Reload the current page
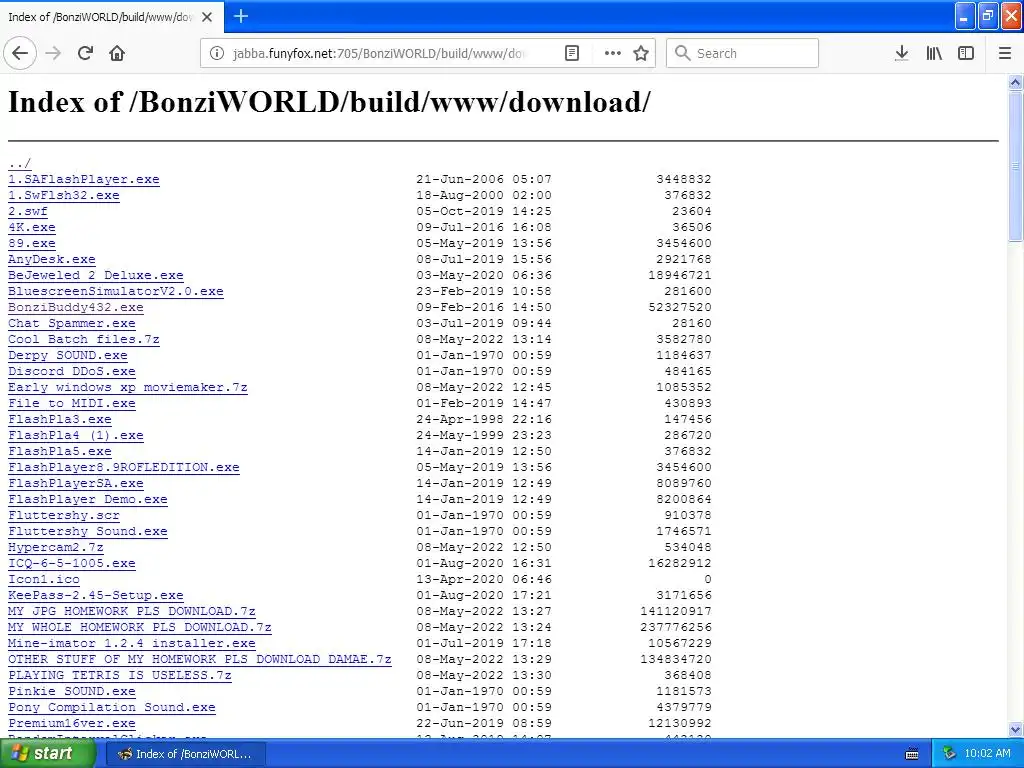 [86, 53]
